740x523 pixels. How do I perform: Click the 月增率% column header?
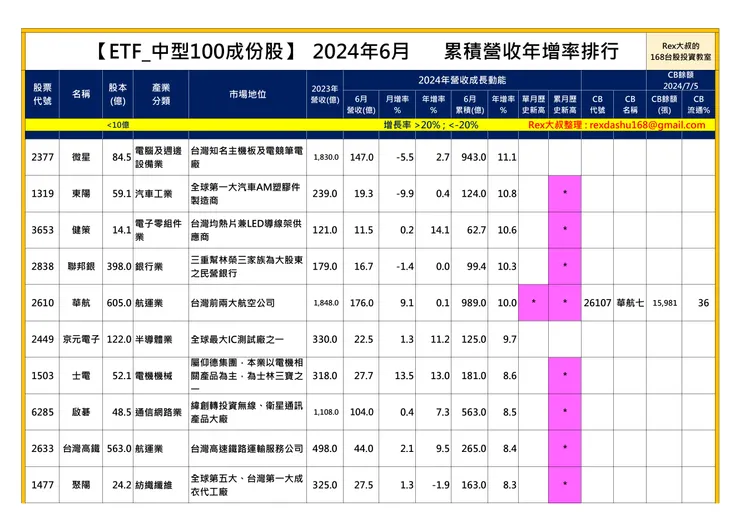pyautogui.click(x=397, y=104)
